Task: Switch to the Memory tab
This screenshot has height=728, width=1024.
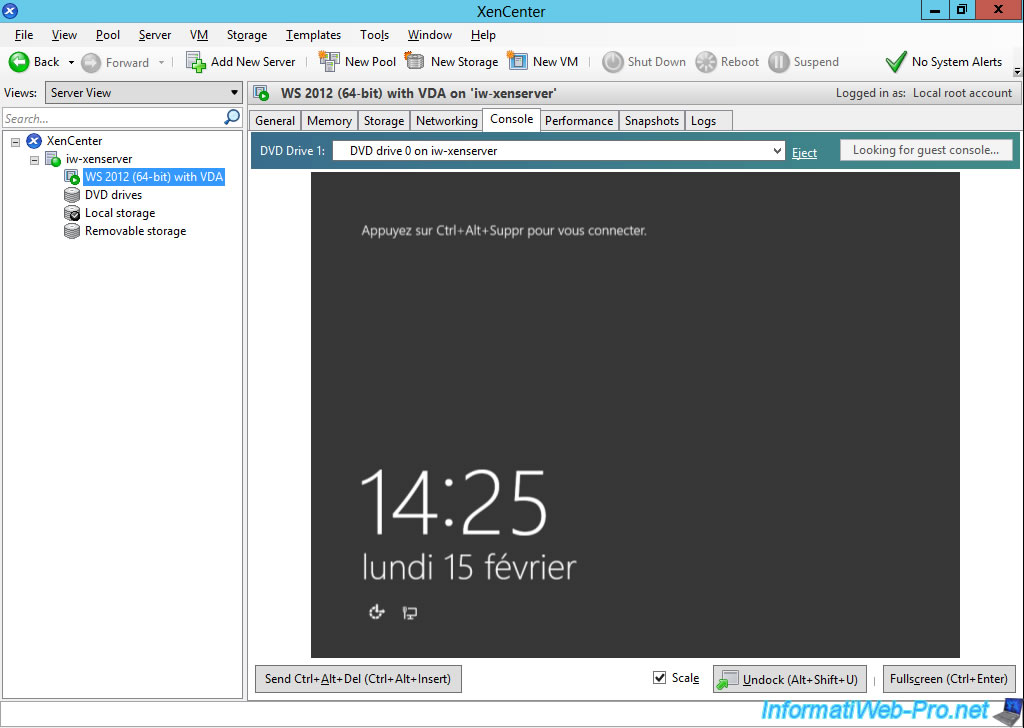Action: (329, 121)
